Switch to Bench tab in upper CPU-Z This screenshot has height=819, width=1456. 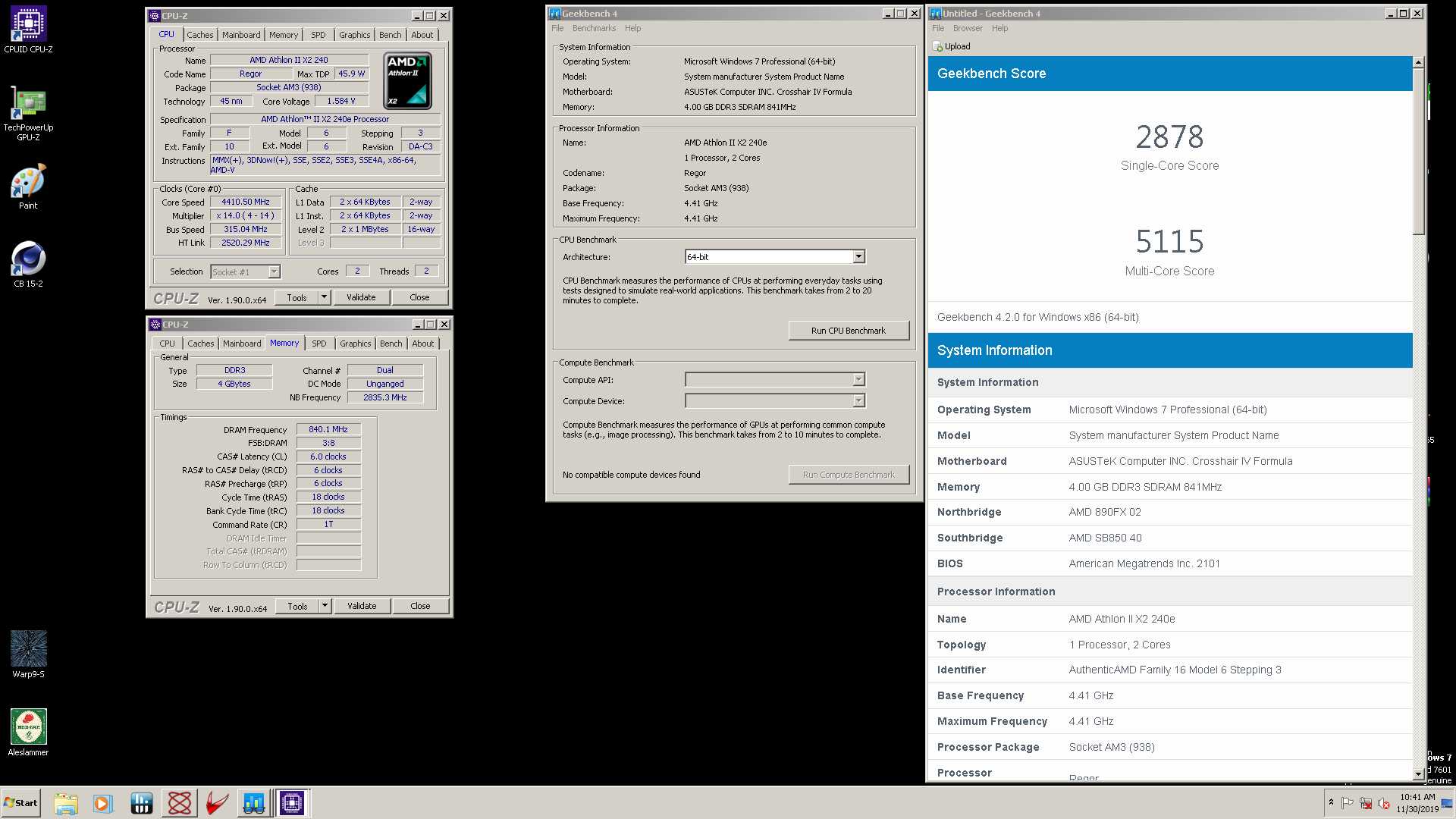(x=391, y=35)
